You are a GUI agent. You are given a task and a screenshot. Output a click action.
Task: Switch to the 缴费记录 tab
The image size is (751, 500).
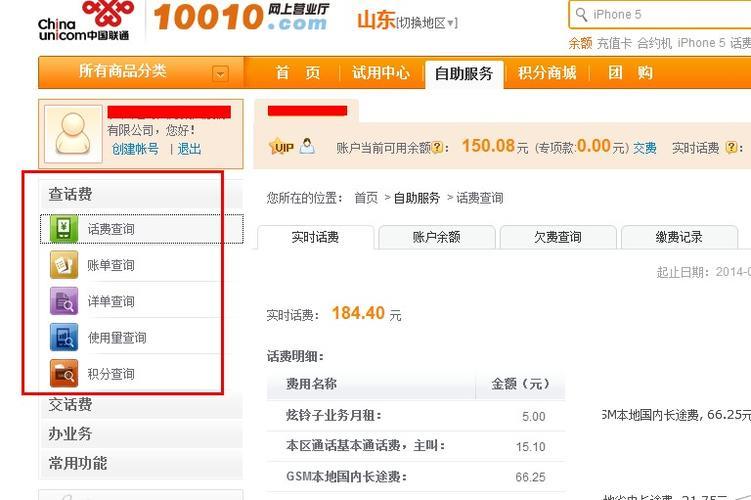tap(679, 237)
